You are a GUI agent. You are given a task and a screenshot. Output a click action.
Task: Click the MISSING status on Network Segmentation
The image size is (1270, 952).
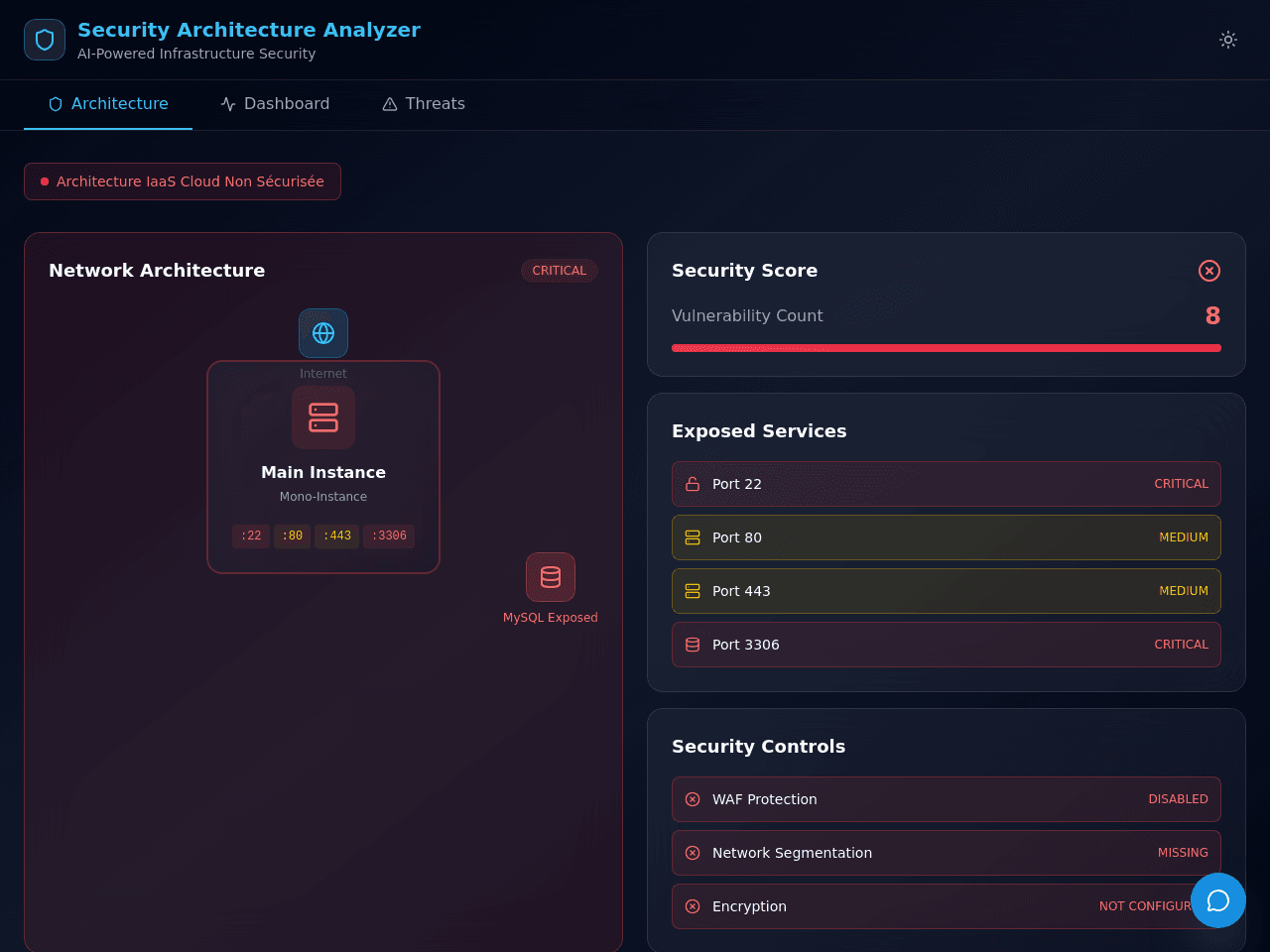coord(1183,853)
